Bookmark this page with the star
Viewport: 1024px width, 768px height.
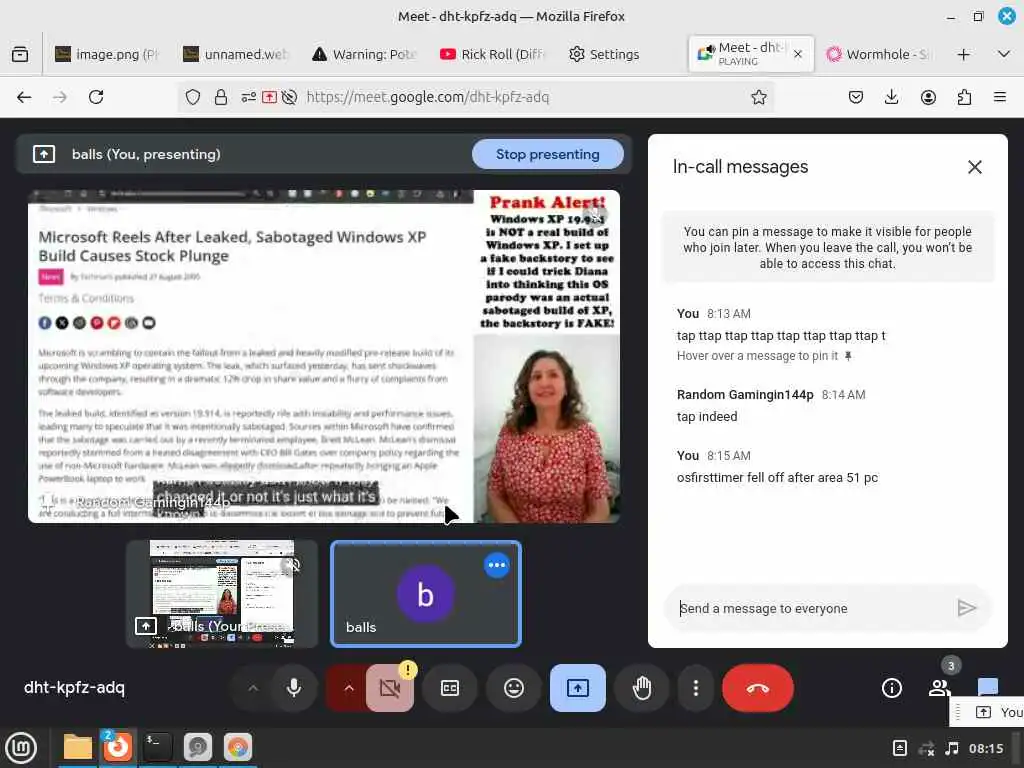pos(758,97)
